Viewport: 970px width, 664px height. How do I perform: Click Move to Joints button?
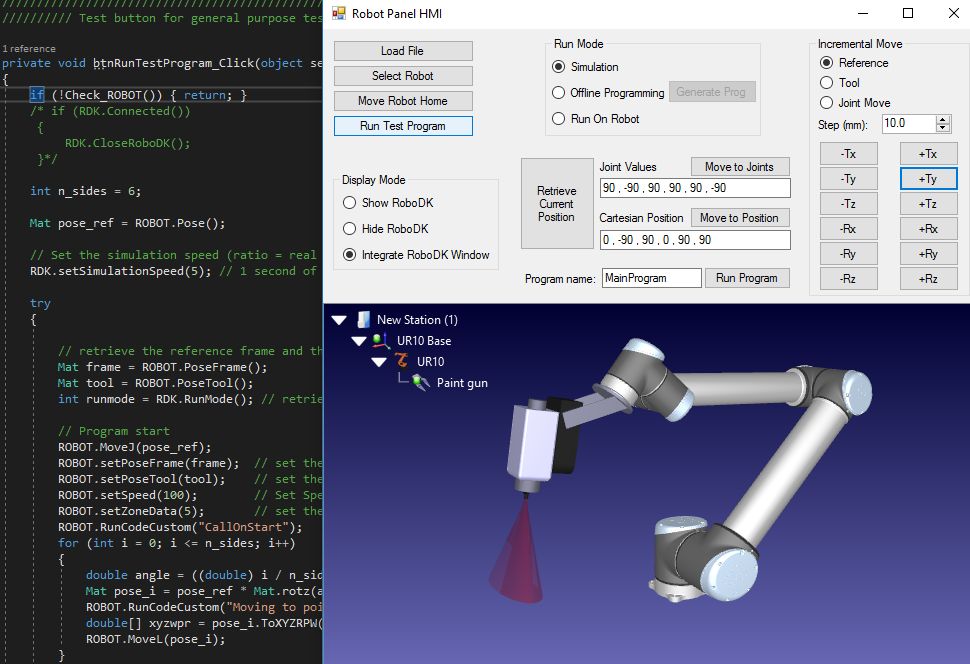pyautogui.click(x=740, y=166)
